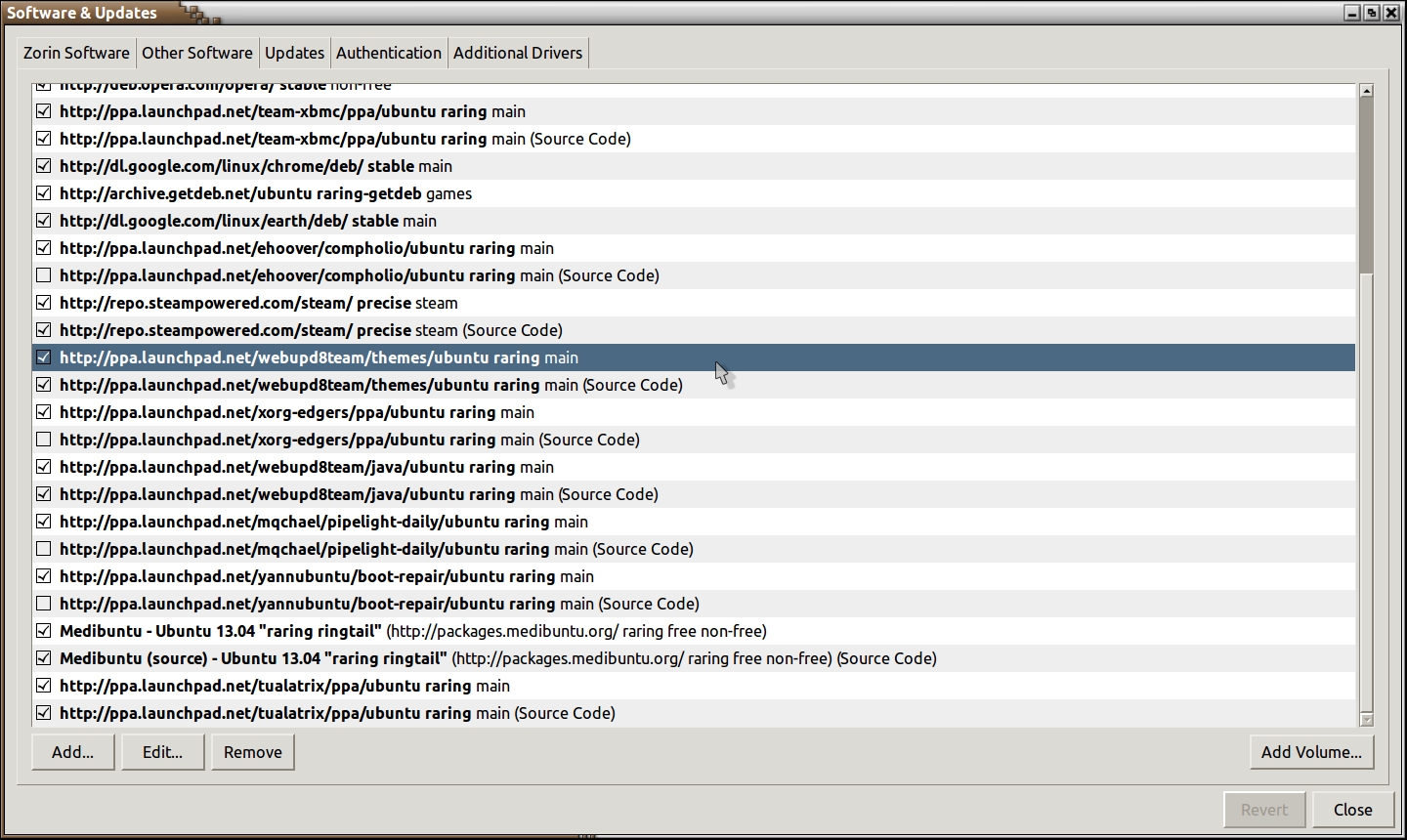The width and height of the screenshot is (1407, 840).
Task: Uncheck the Google Chrome stable main repository
Action: pos(44,166)
